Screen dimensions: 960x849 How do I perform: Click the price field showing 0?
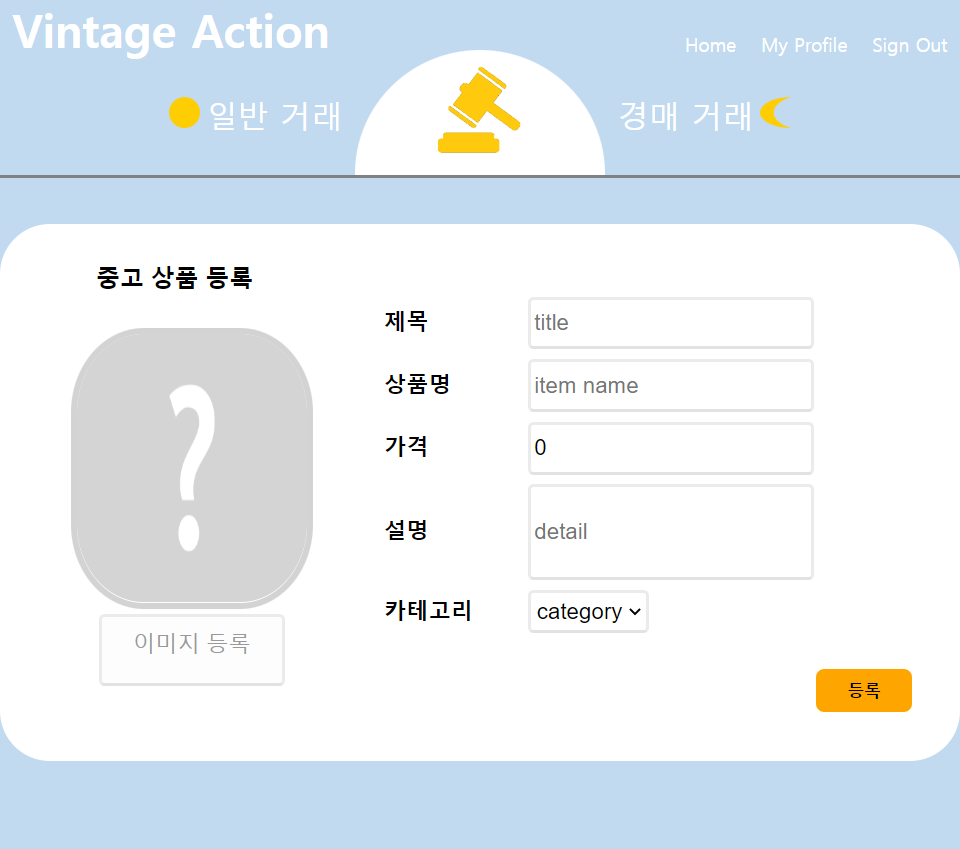(670, 448)
